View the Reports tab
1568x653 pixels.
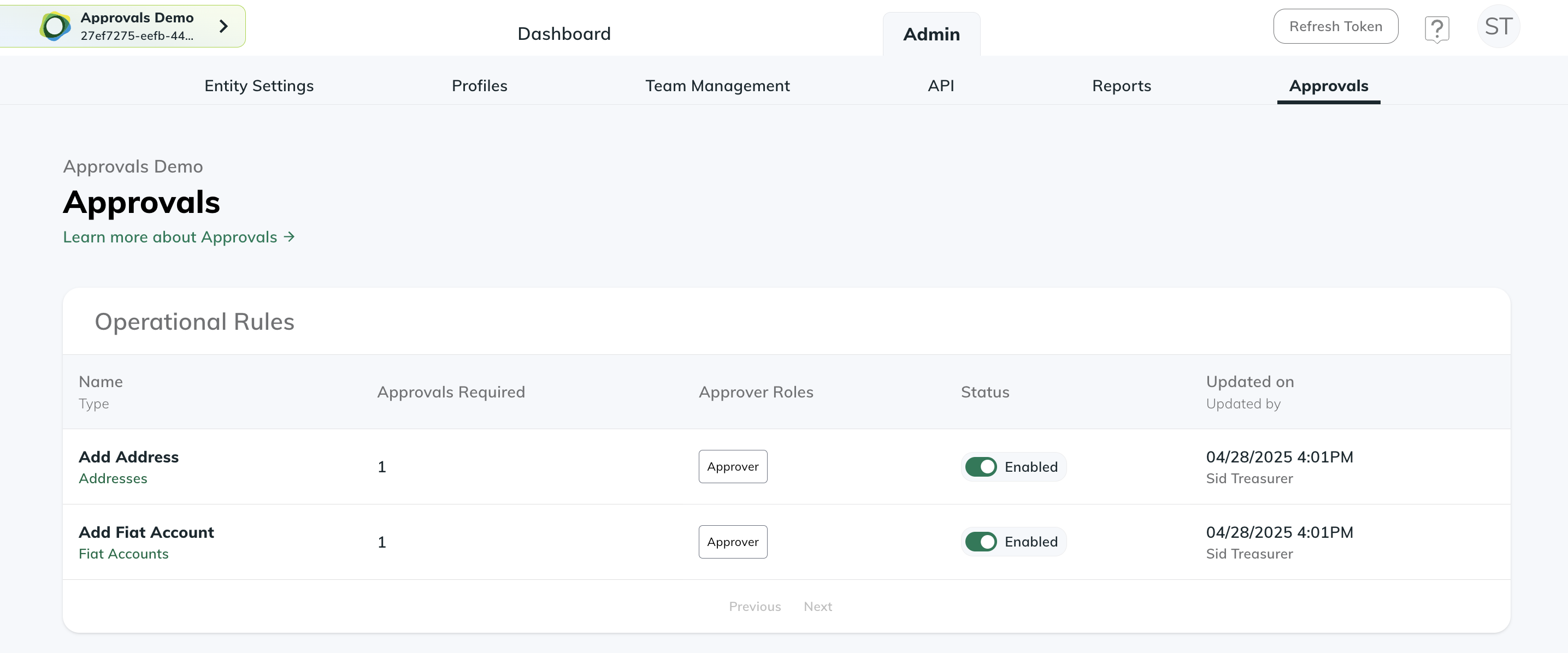(x=1121, y=86)
